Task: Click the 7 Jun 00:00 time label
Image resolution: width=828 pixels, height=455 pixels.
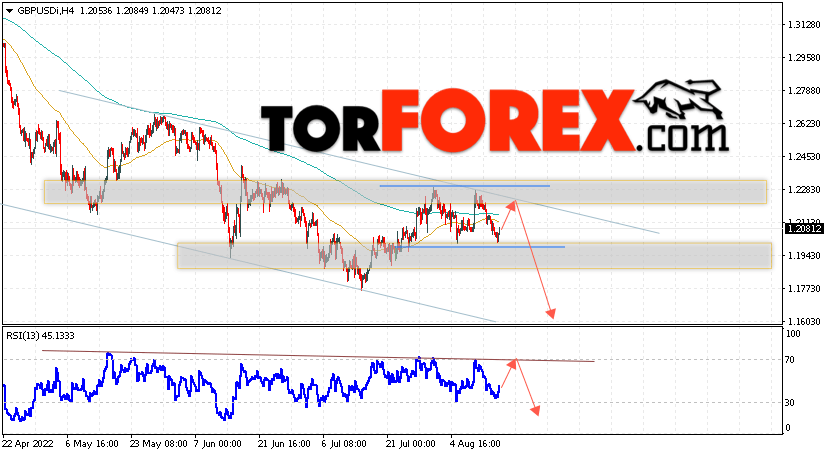Action: point(218,444)
